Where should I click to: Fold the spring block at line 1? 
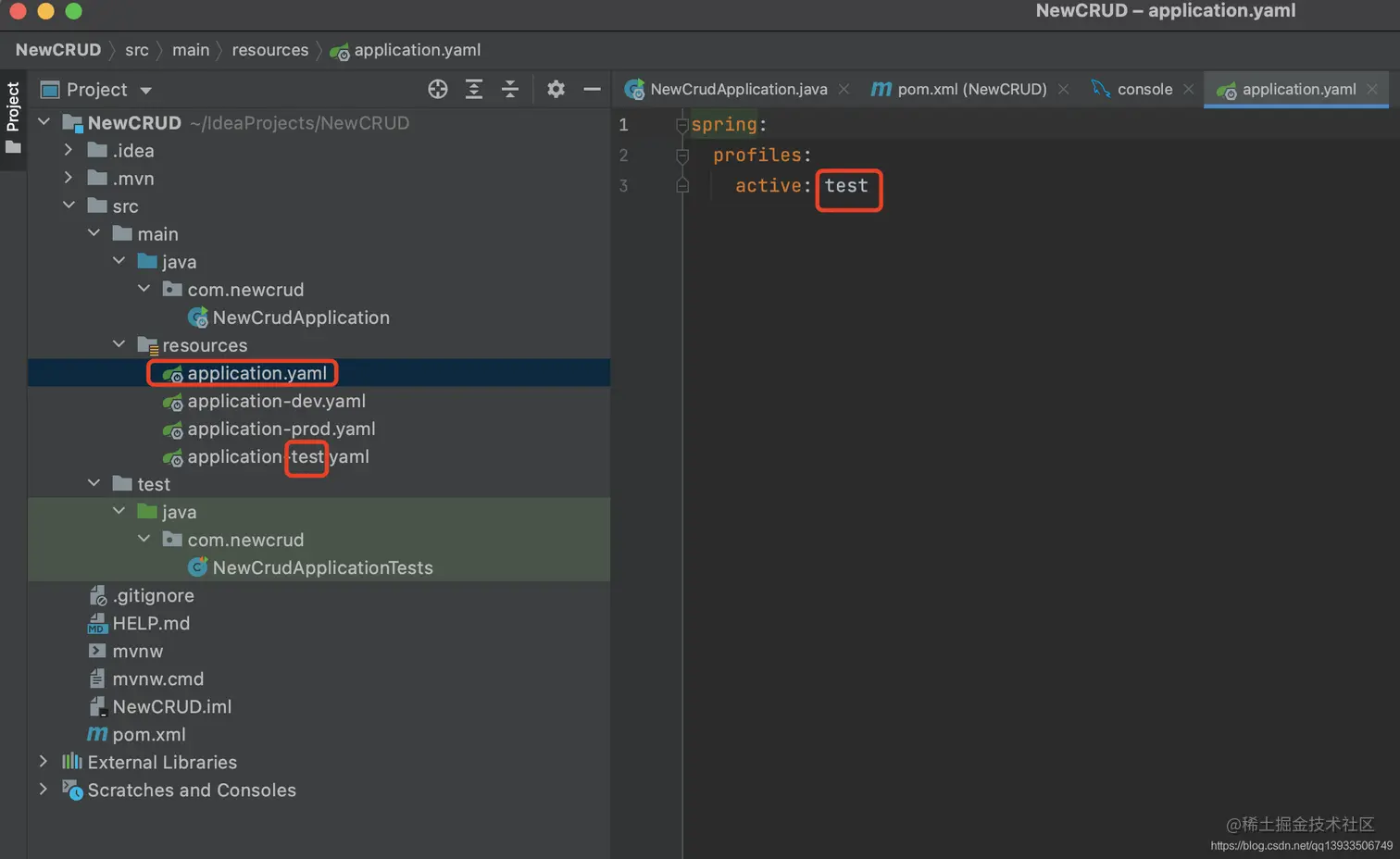tap(682, 124)
